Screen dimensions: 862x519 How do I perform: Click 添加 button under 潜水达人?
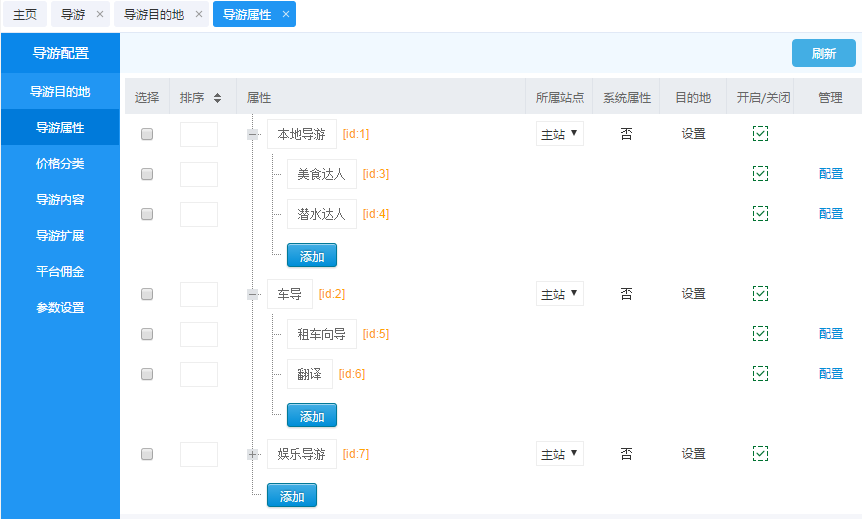pyautogui.click(x=312, y=256)
